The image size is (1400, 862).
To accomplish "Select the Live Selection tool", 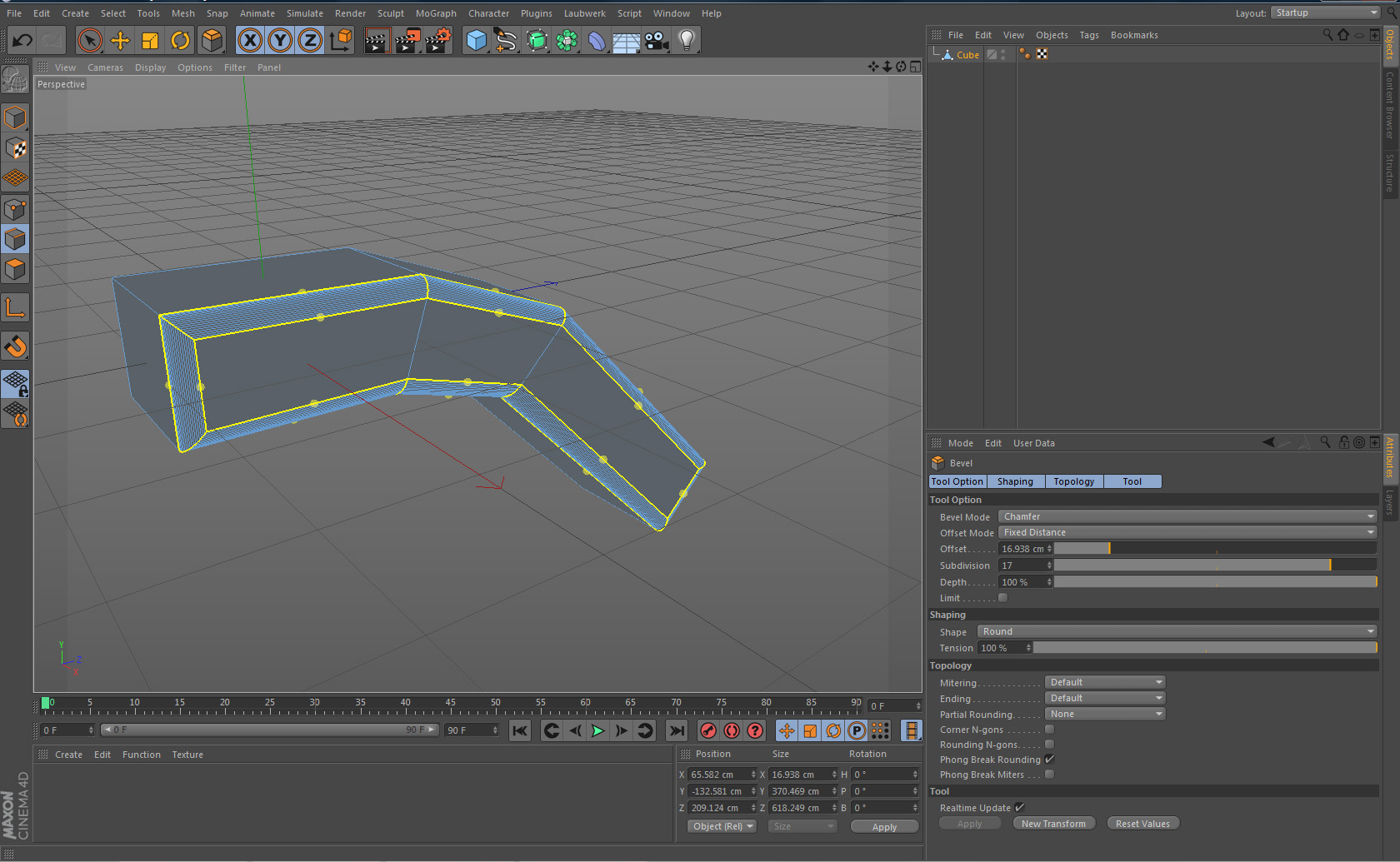I will coord(90,40).
